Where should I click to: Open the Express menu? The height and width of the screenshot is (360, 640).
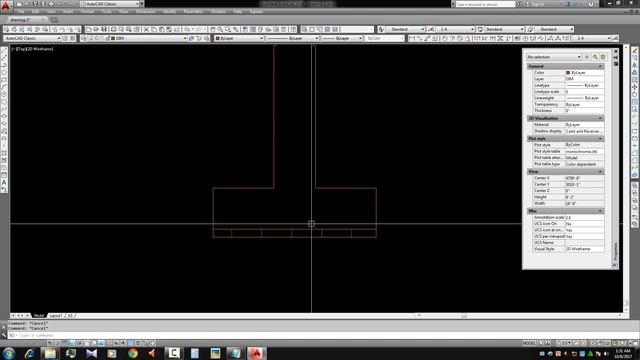click(256, 12)
